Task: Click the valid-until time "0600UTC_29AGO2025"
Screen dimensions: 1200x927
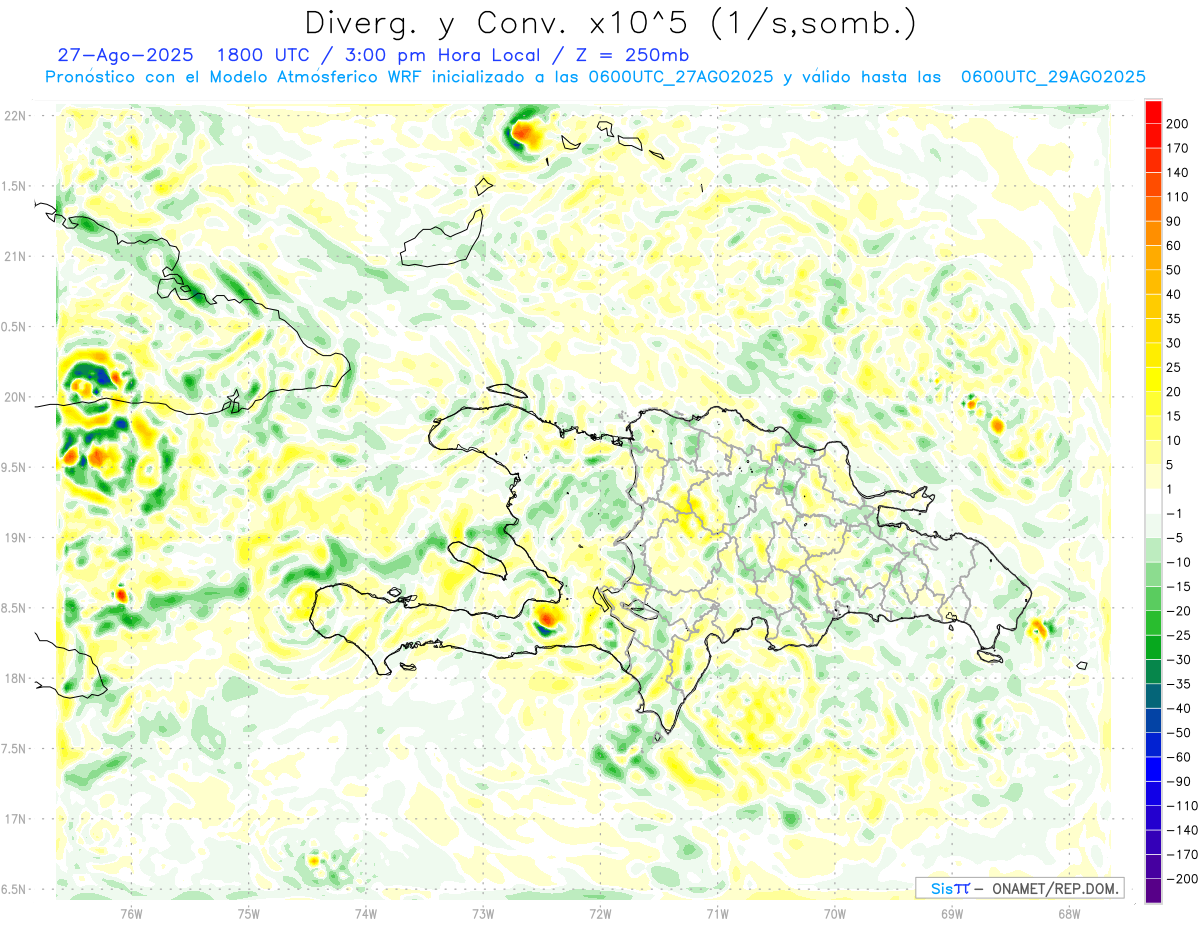Action: point(1053,77)
